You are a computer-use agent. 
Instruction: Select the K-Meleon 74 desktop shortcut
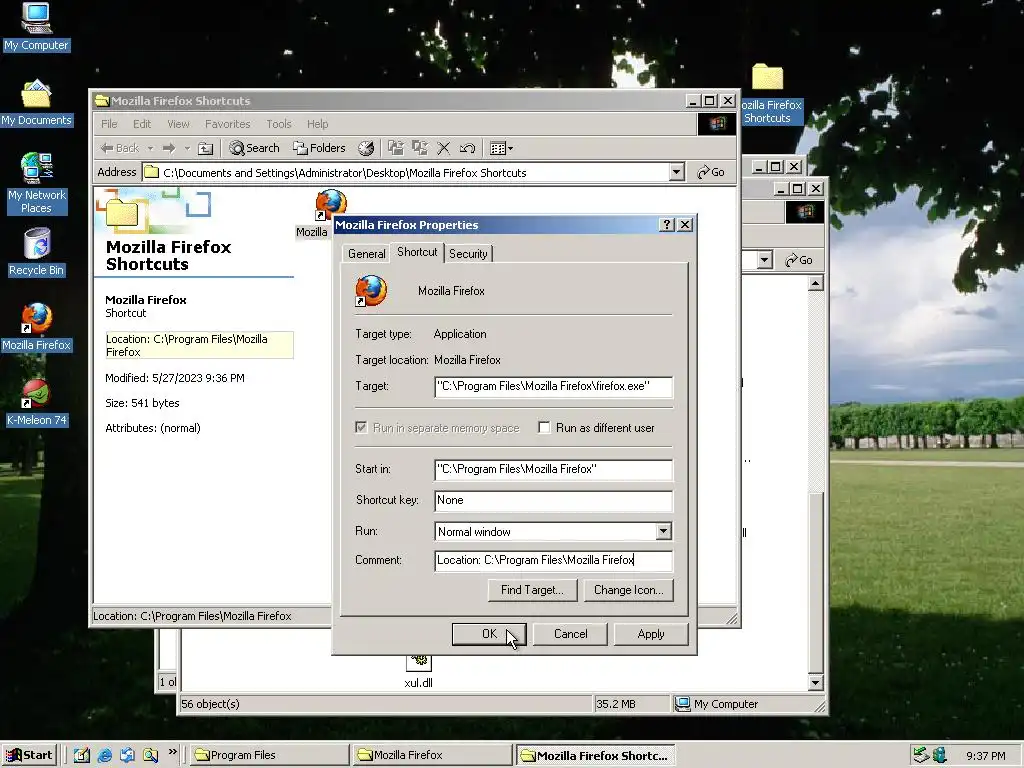tap(37, 403)
